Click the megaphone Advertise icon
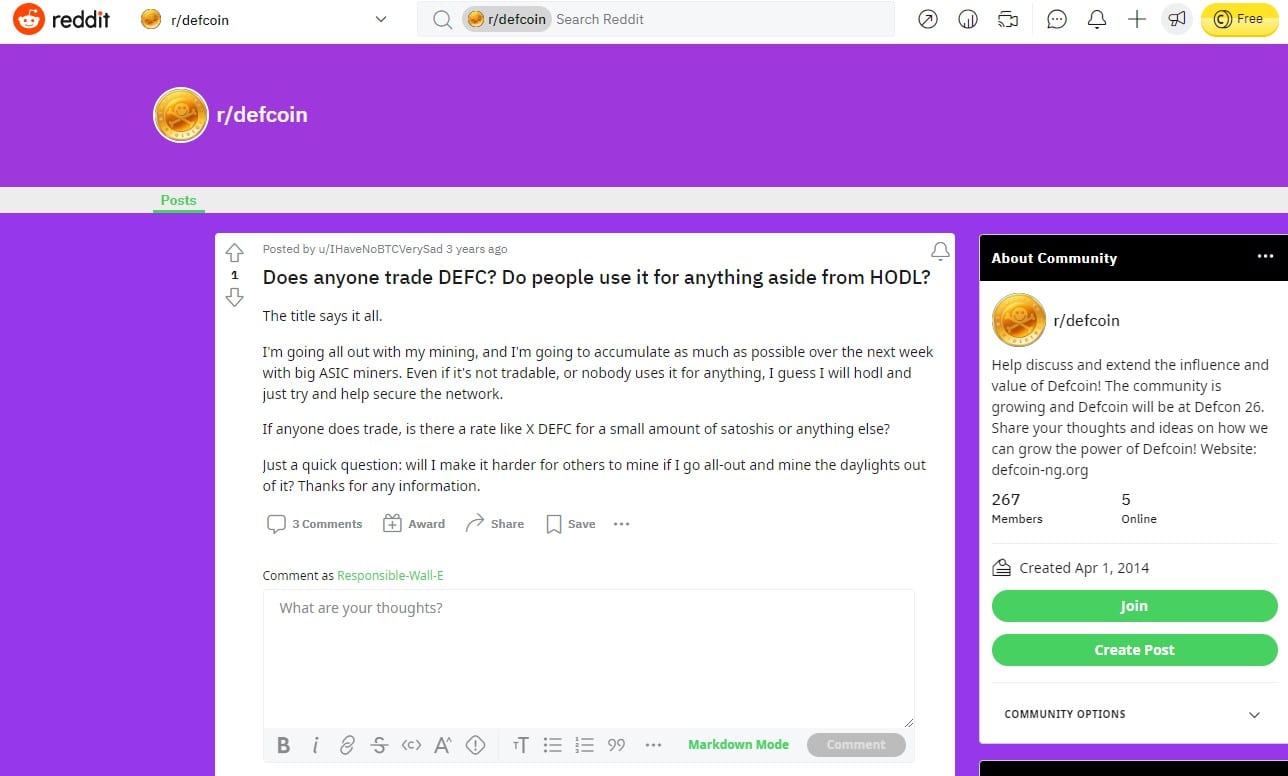 [1177, 19]
